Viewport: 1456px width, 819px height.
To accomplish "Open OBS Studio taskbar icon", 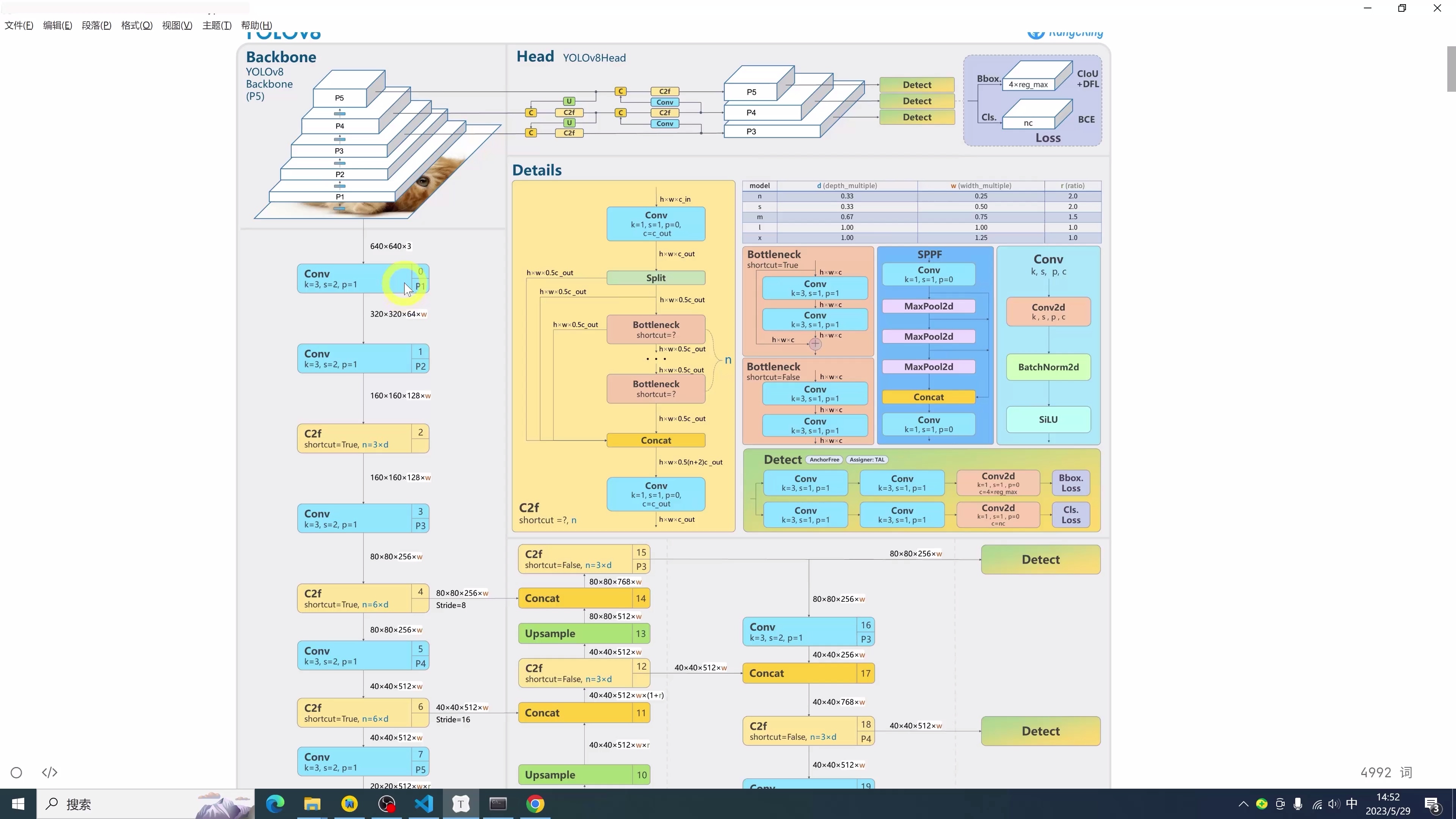I will [x=387, y=804].
